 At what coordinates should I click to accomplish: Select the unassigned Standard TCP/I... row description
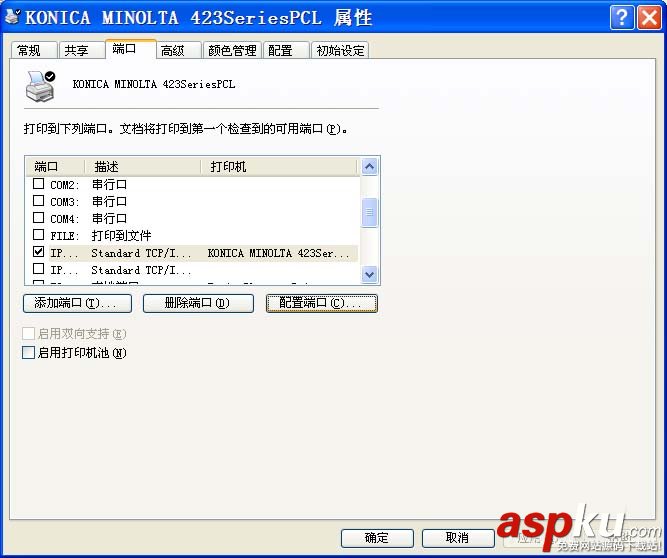141,270
